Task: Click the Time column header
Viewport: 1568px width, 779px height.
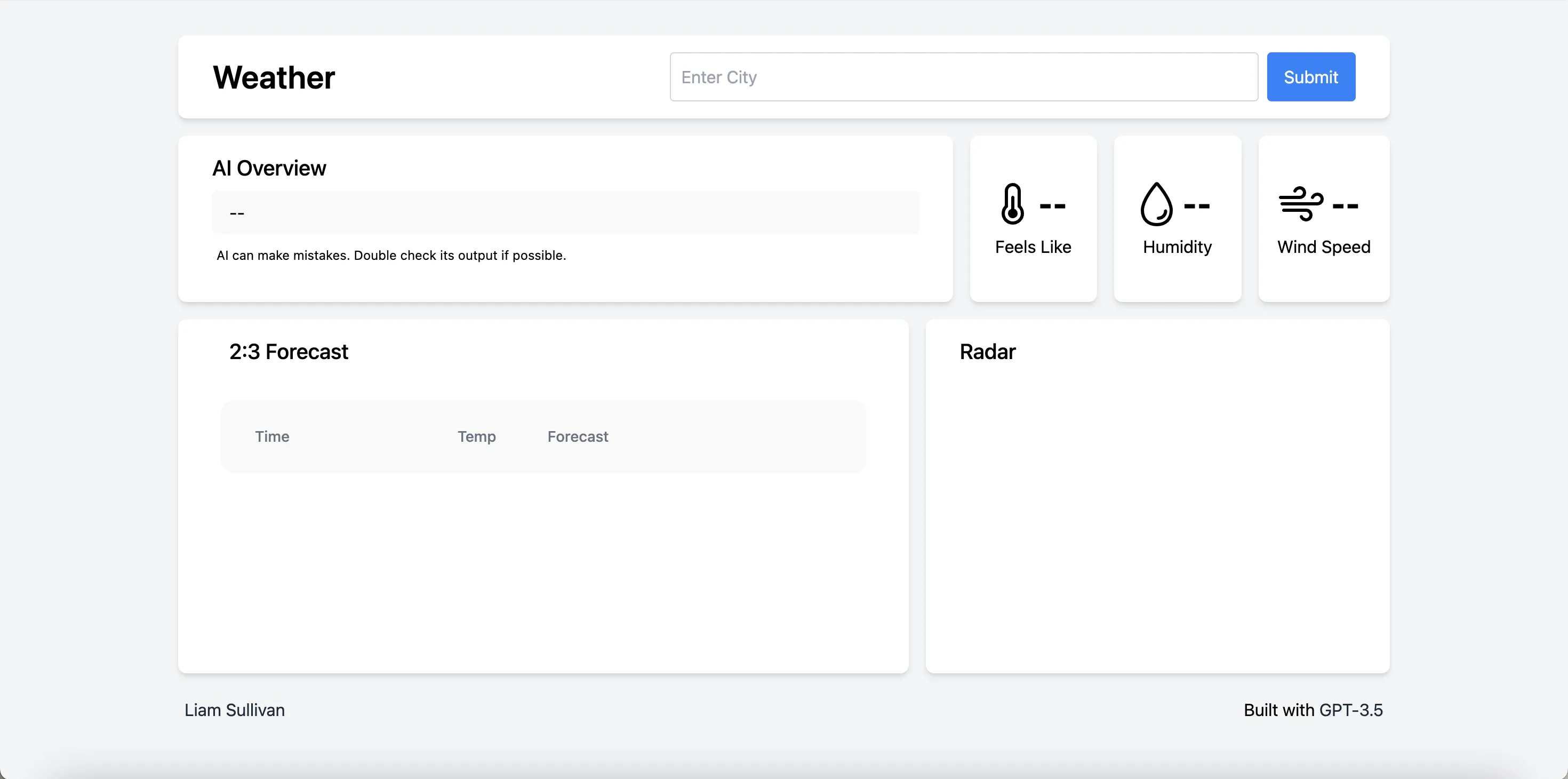Action: coord(272,436)
